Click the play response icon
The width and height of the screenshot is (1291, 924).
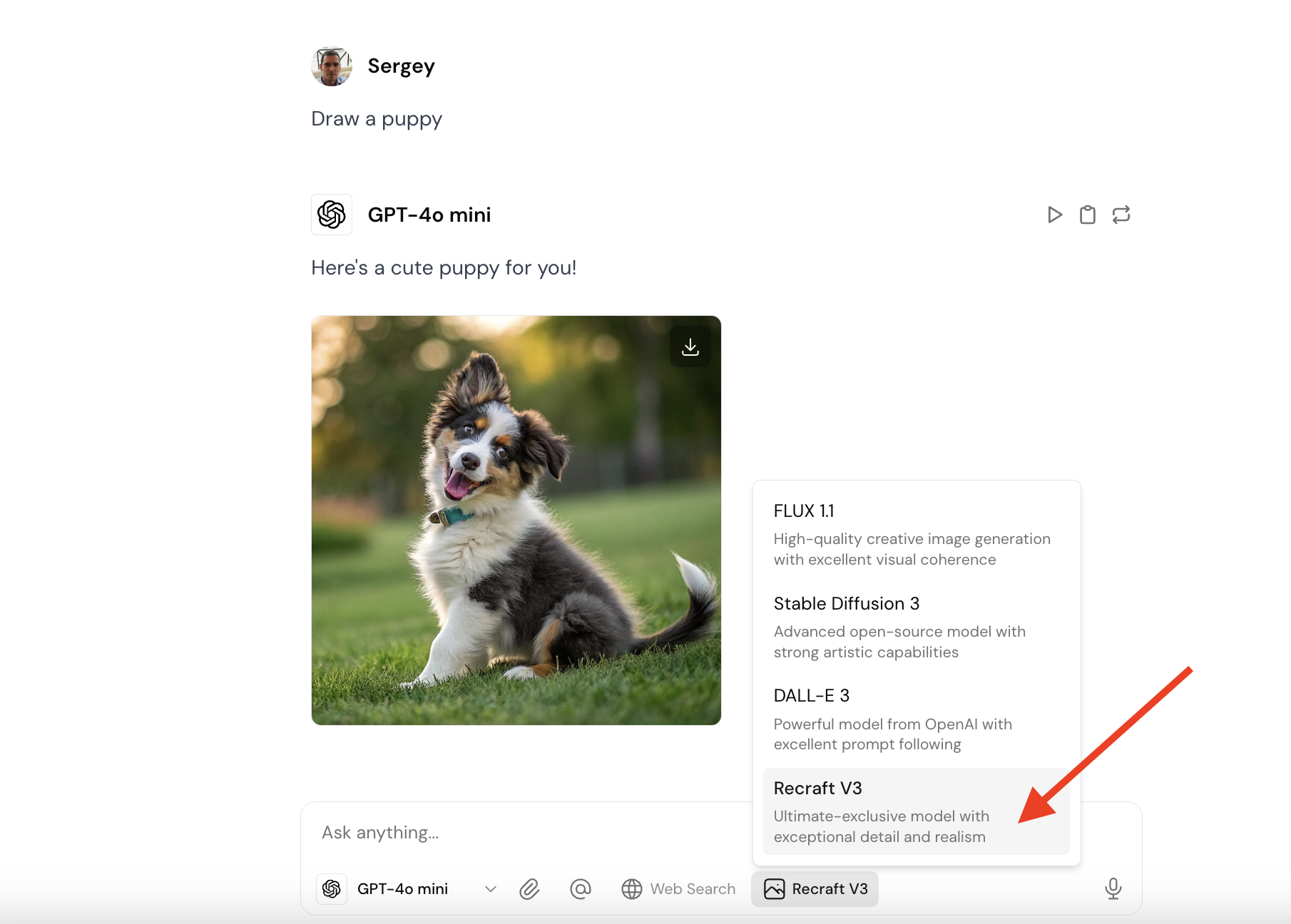(x=1054, y=215)
